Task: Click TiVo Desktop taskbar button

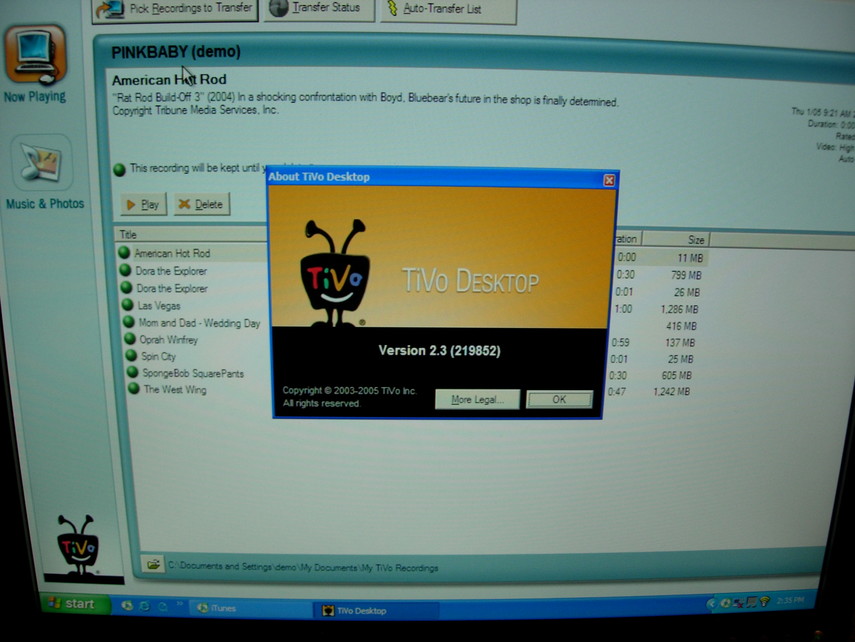Action: 376,610
